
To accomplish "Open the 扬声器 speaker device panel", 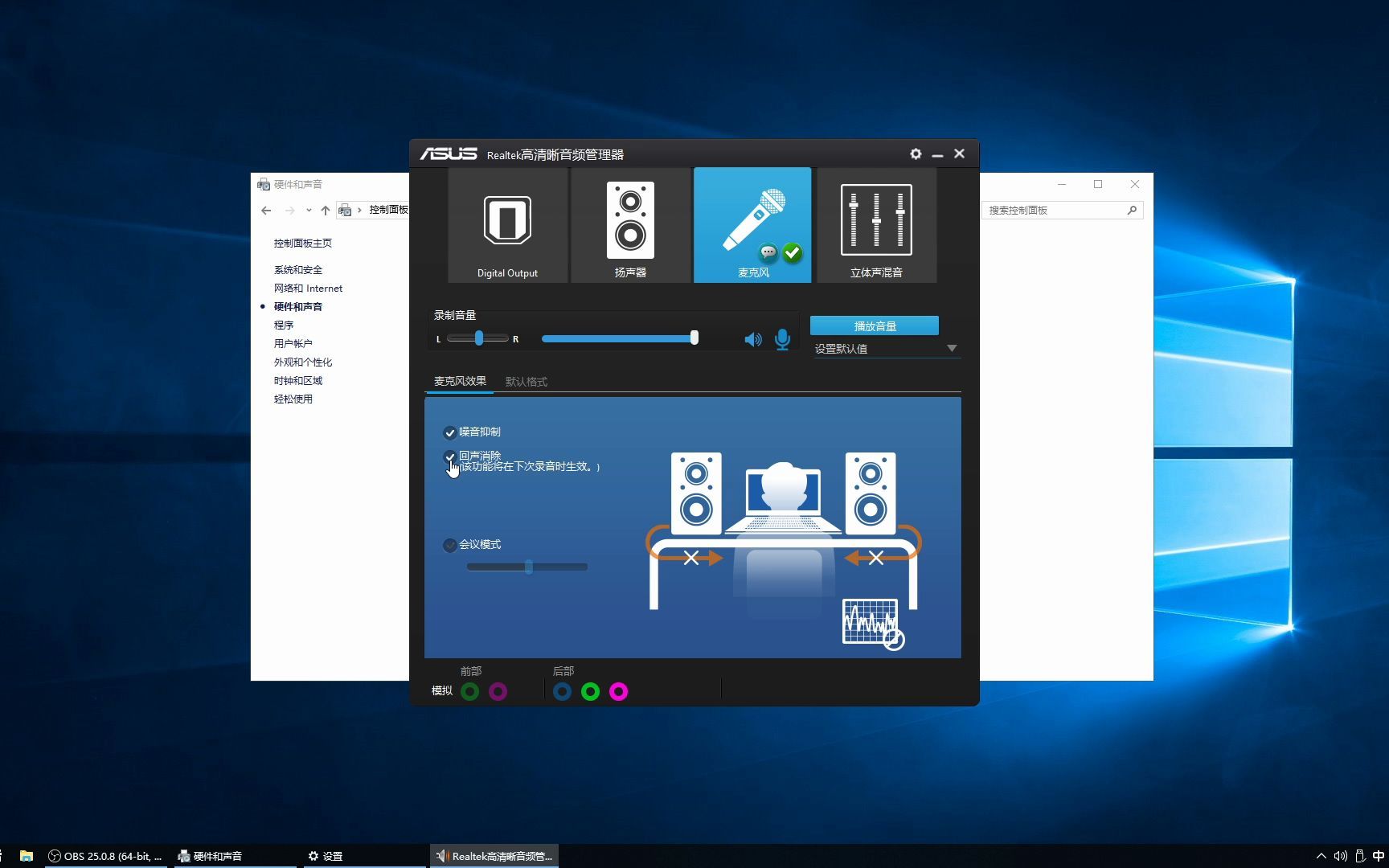I will (x=630, y=225).
